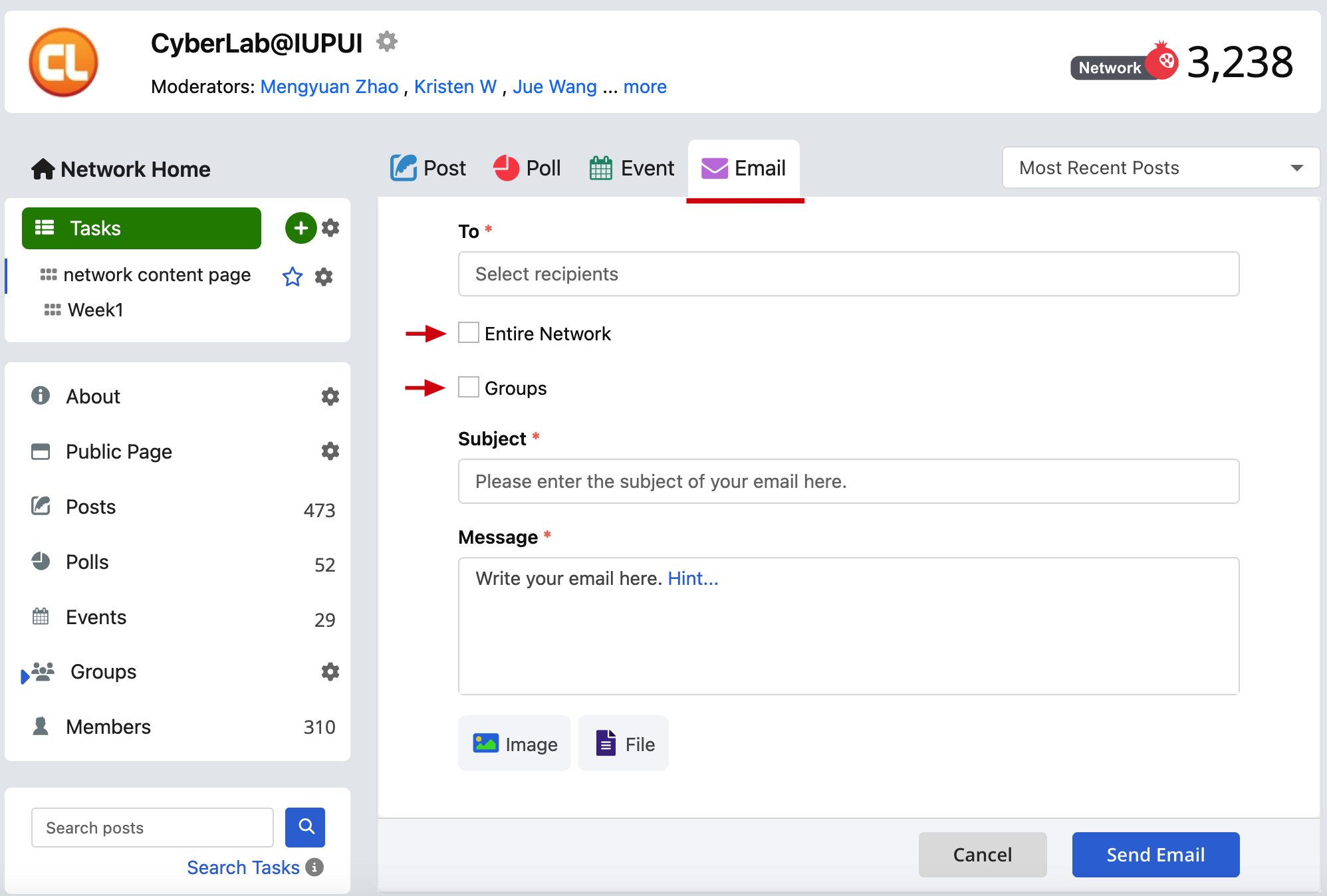Open the Most Recent Posts dropdown
This screenshot has height=896, width=1327.
click(x=1160, y=168)
